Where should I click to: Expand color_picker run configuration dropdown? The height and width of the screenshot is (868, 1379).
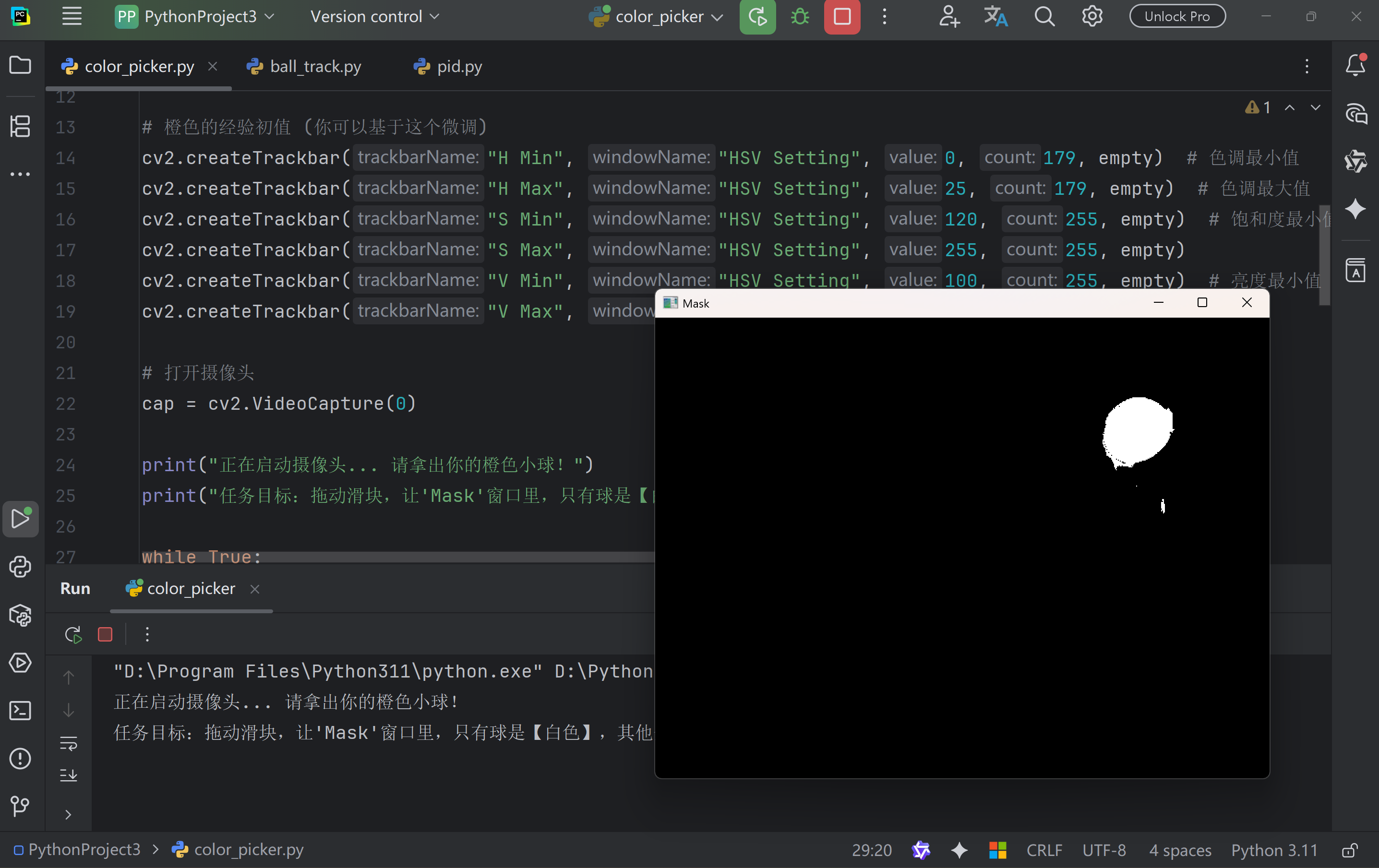[x=657, y=17]
